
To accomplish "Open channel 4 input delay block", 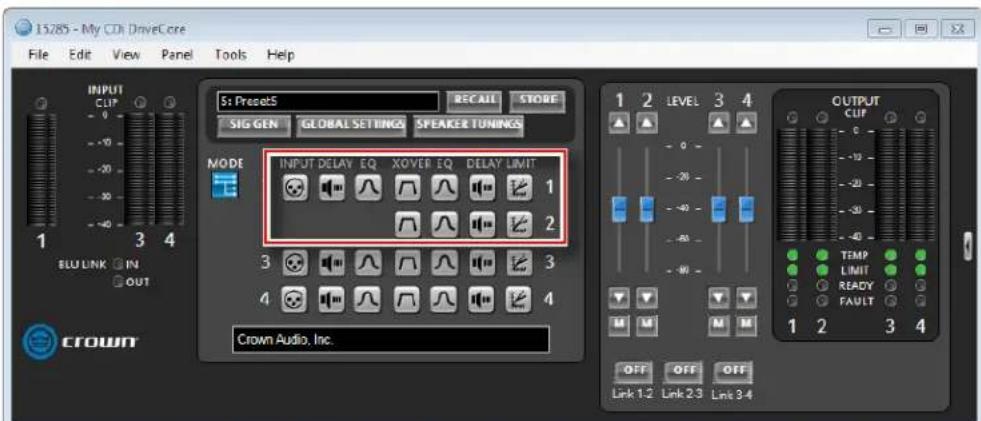I will click(x=332, y=299).
